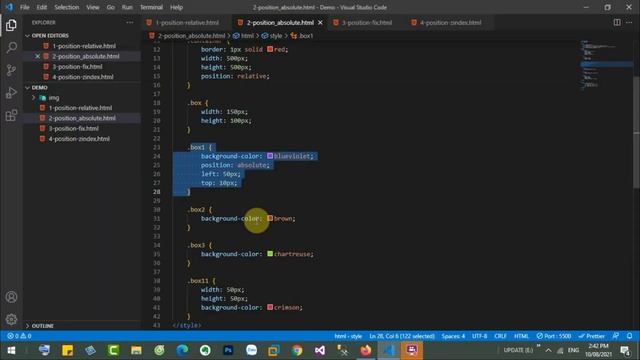This screenshot has height=360, width=640.
Task: Open the Source Control view
Action: click(11, 70)
